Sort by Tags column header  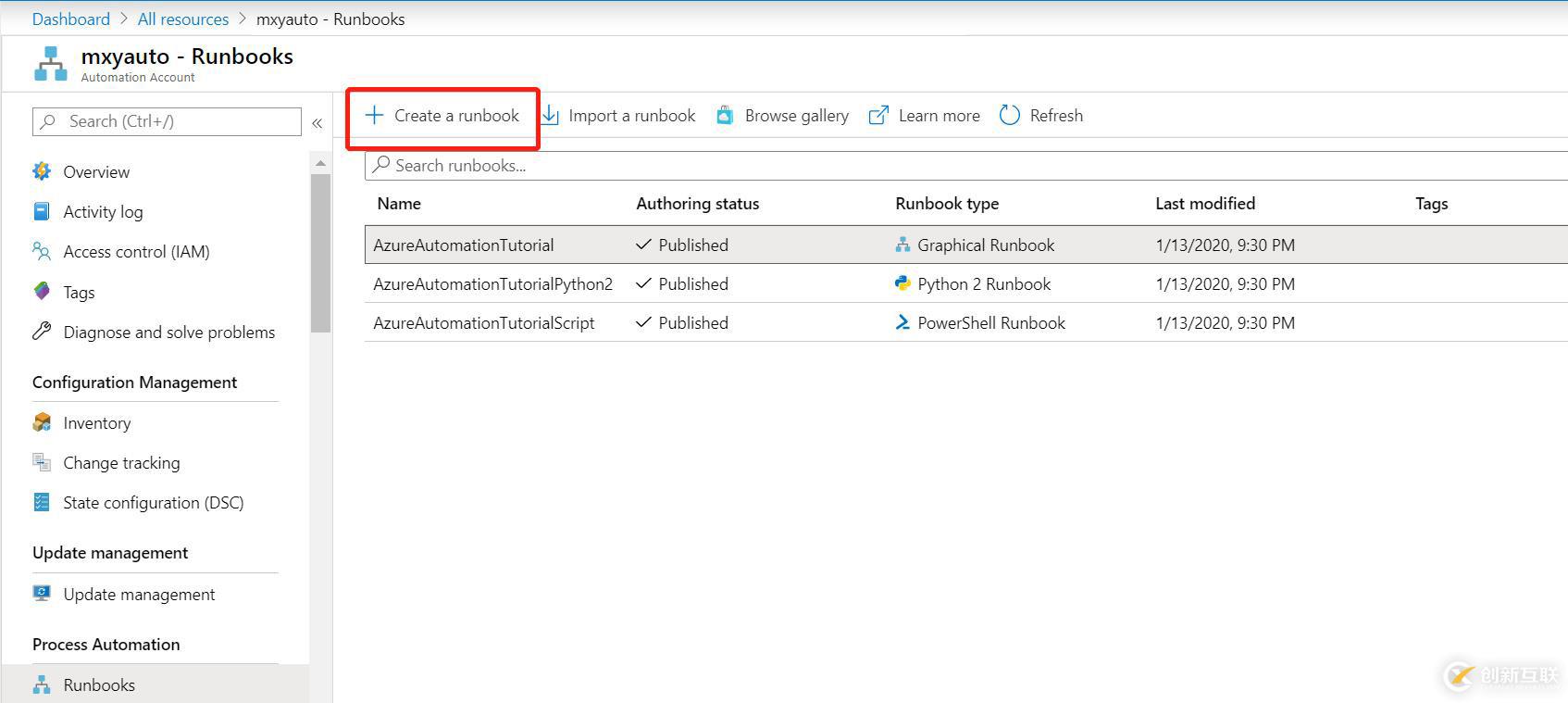(x=1431, y=204)
